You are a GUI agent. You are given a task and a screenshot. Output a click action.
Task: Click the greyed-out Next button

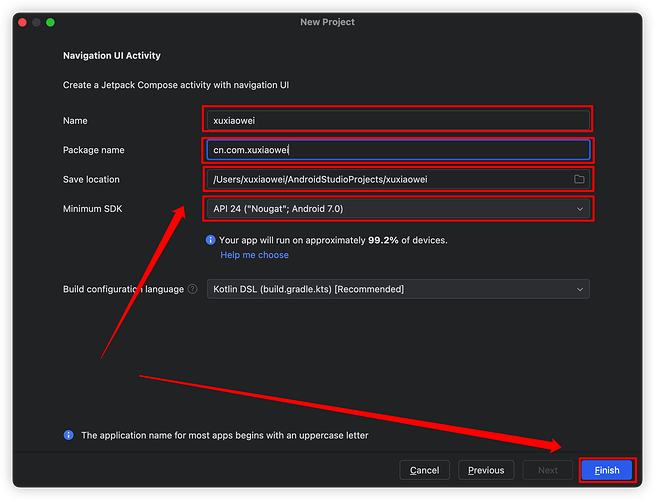(548, 470)
